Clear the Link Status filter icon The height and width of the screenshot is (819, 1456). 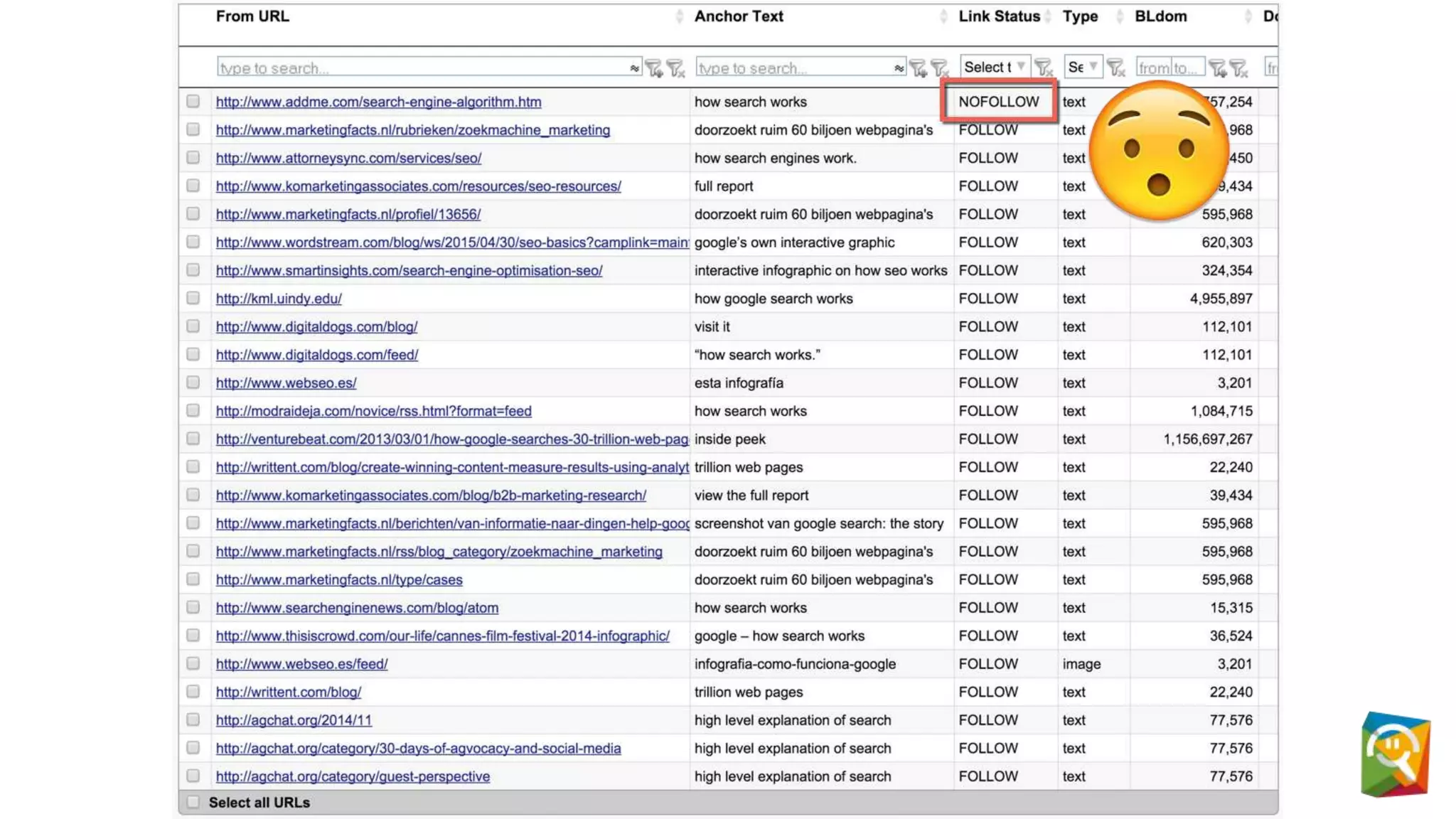pos(1043,68)
